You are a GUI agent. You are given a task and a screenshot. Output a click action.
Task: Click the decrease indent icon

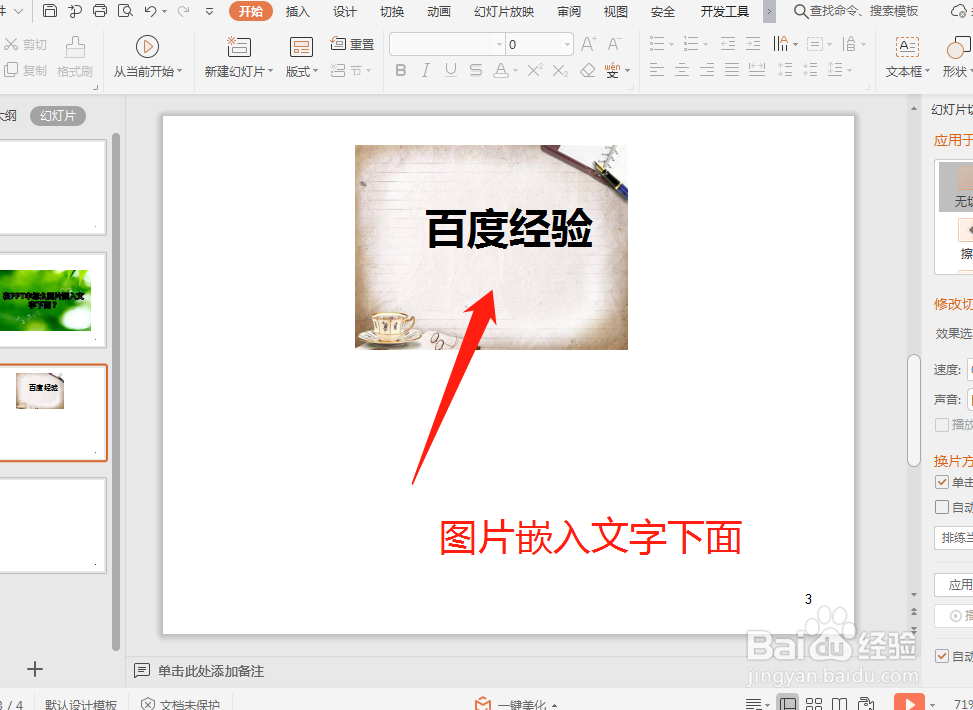pyautogui.click(x=728, y=43)
